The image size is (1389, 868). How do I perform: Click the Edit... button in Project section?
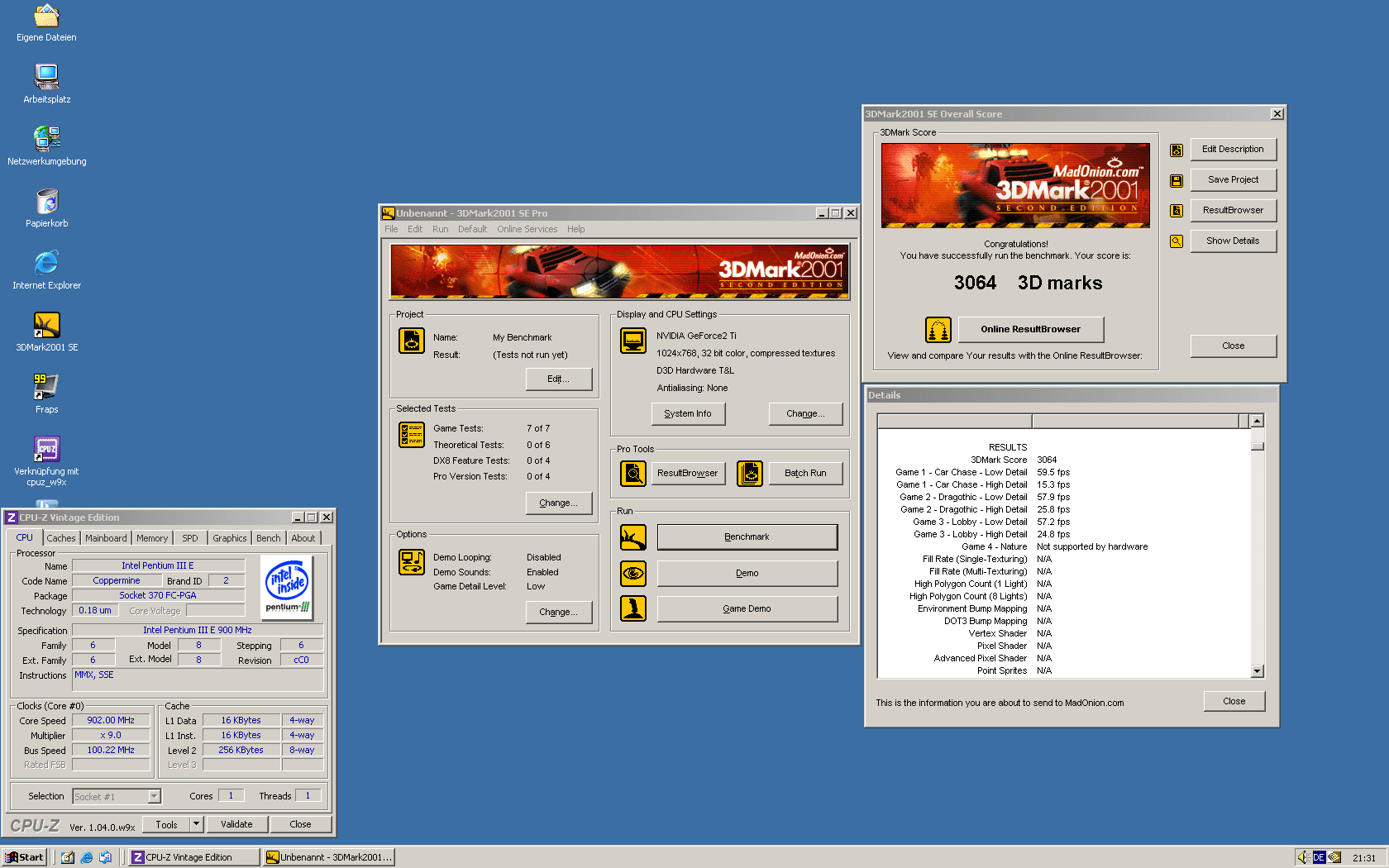coord(559,379)
